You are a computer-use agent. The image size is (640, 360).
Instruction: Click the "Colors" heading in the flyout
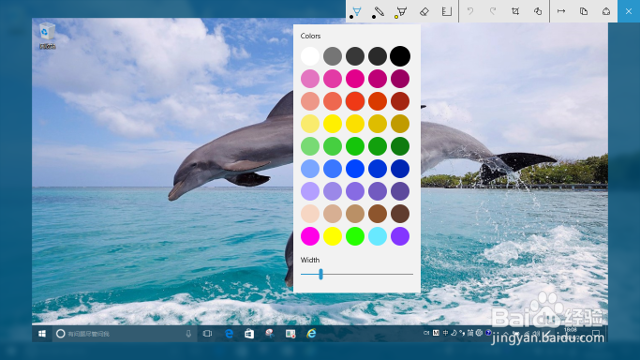click(x=311, y=36)
